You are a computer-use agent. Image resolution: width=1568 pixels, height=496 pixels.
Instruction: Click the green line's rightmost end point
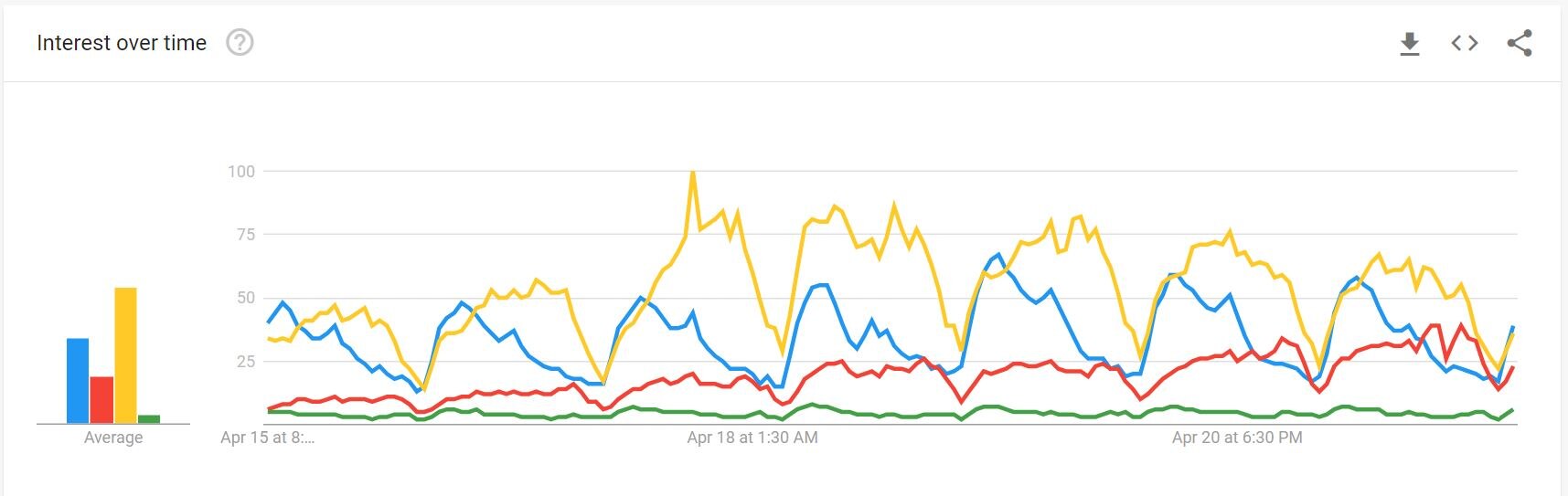pos(1512,410)
